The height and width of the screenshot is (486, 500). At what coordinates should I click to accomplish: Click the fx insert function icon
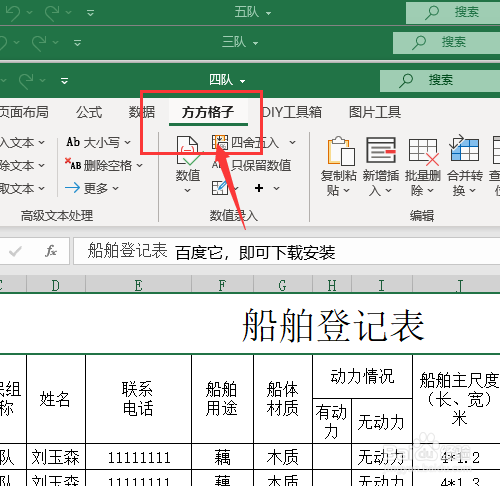51,251
